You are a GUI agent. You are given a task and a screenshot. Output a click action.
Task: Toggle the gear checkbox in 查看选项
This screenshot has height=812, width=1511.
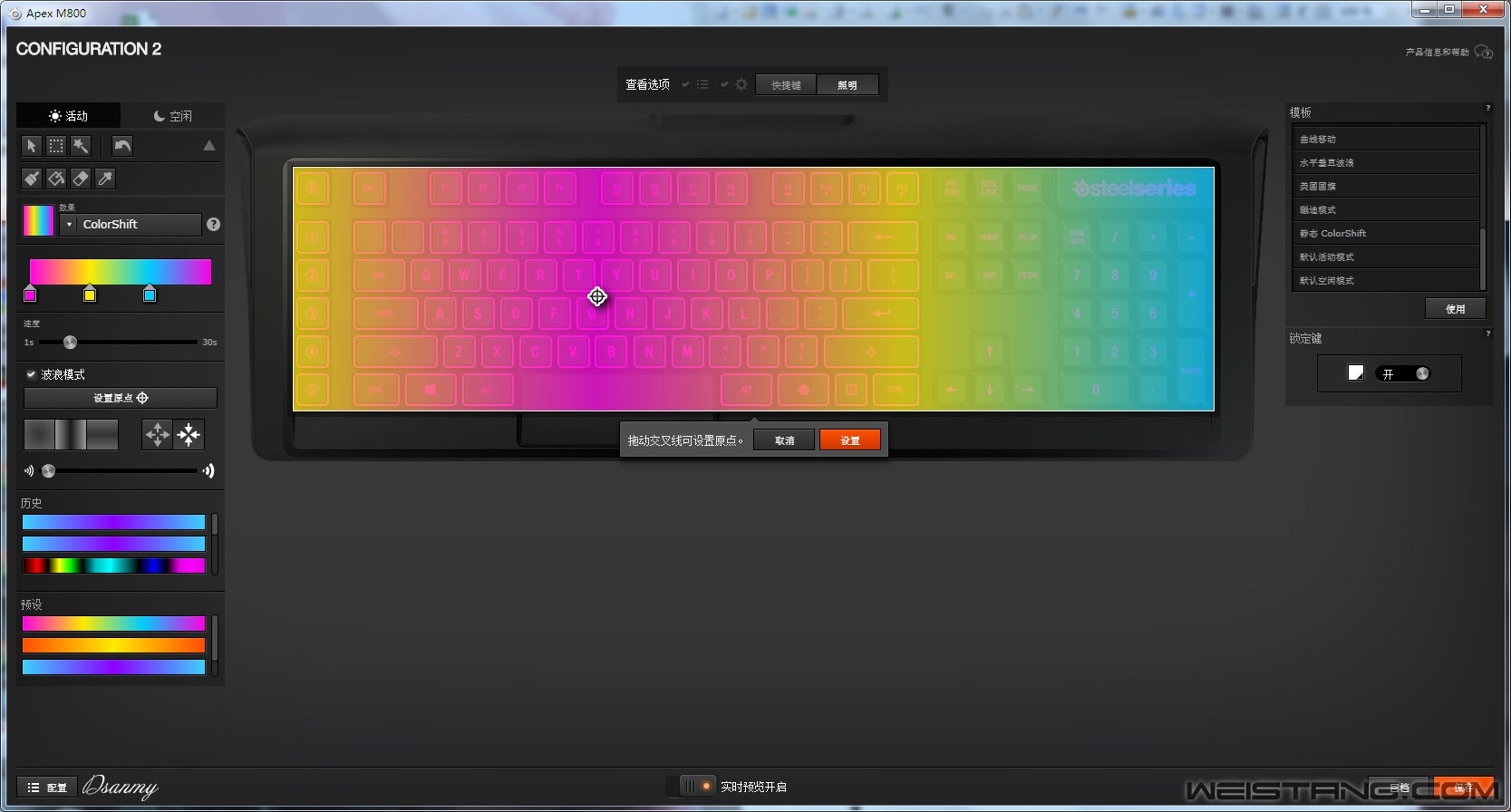(x=724, y=84)
